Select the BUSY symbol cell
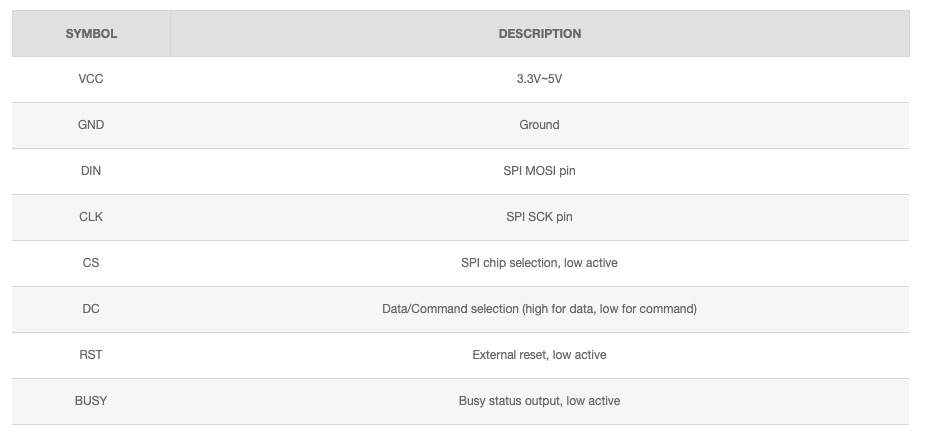Screen dimensions: 928x442 coord(91,401)
